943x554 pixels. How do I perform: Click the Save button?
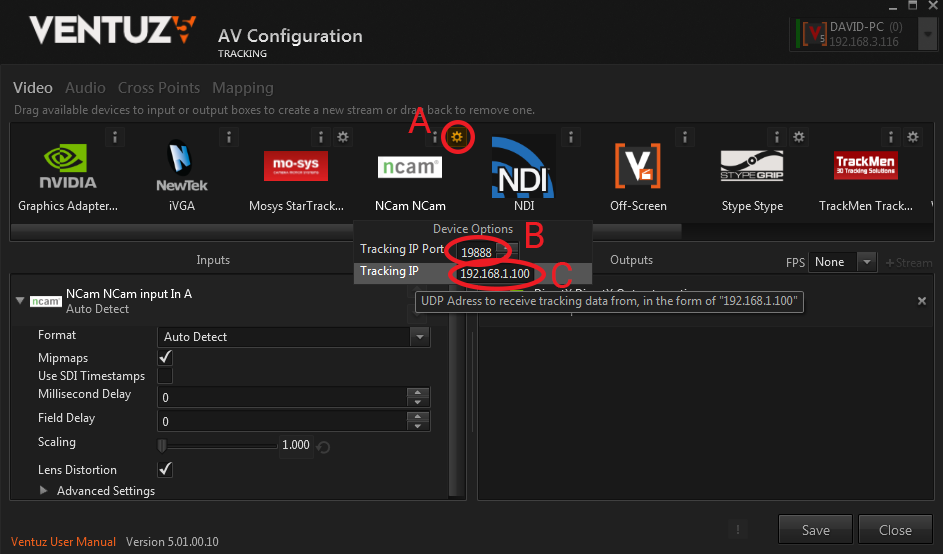pos(815,530)
